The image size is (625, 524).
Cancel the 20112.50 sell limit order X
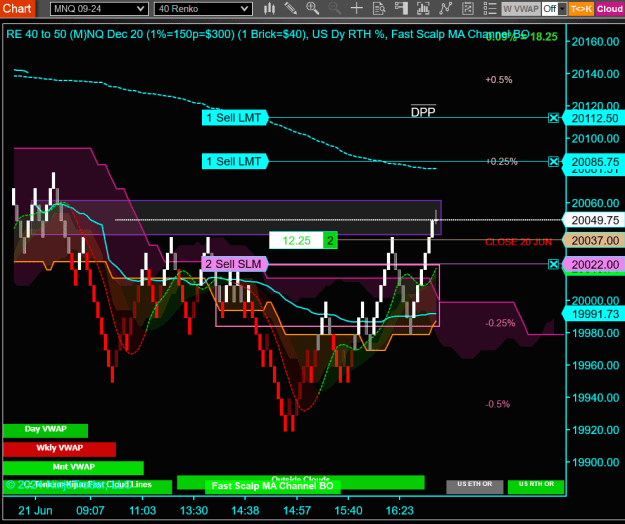553,118
